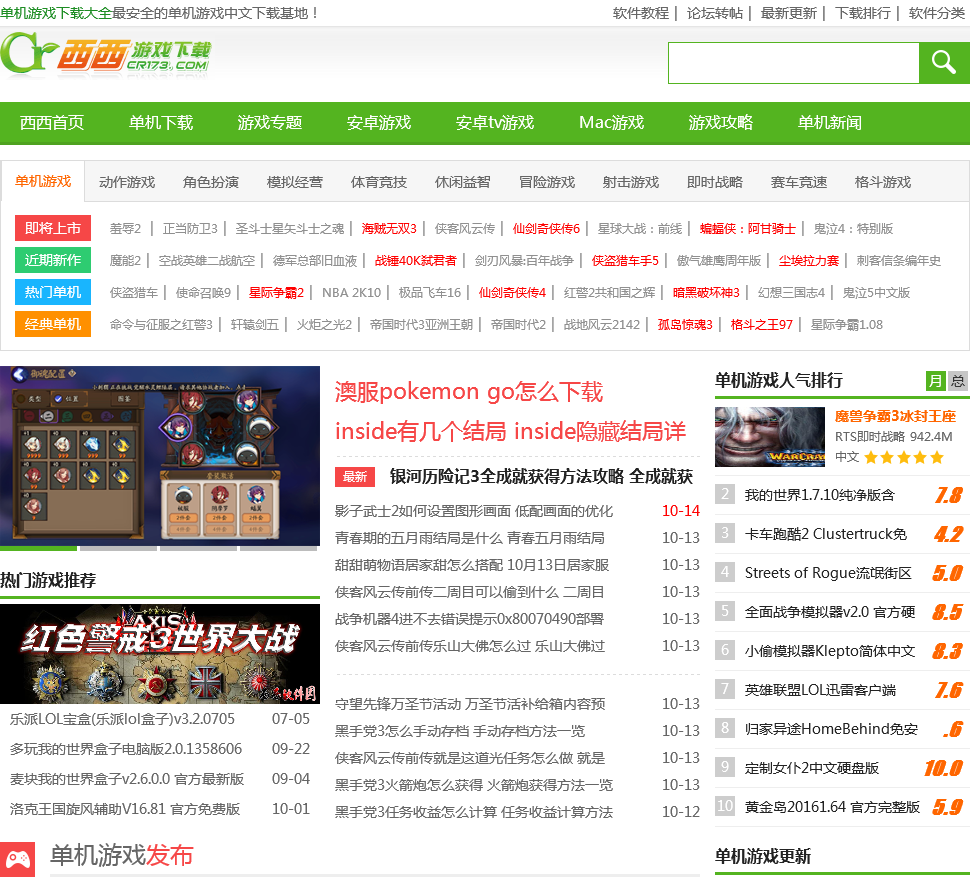Open 澳服pokemon go怎么下载 headline
The image size is (970, 882).
pos(469,392)
